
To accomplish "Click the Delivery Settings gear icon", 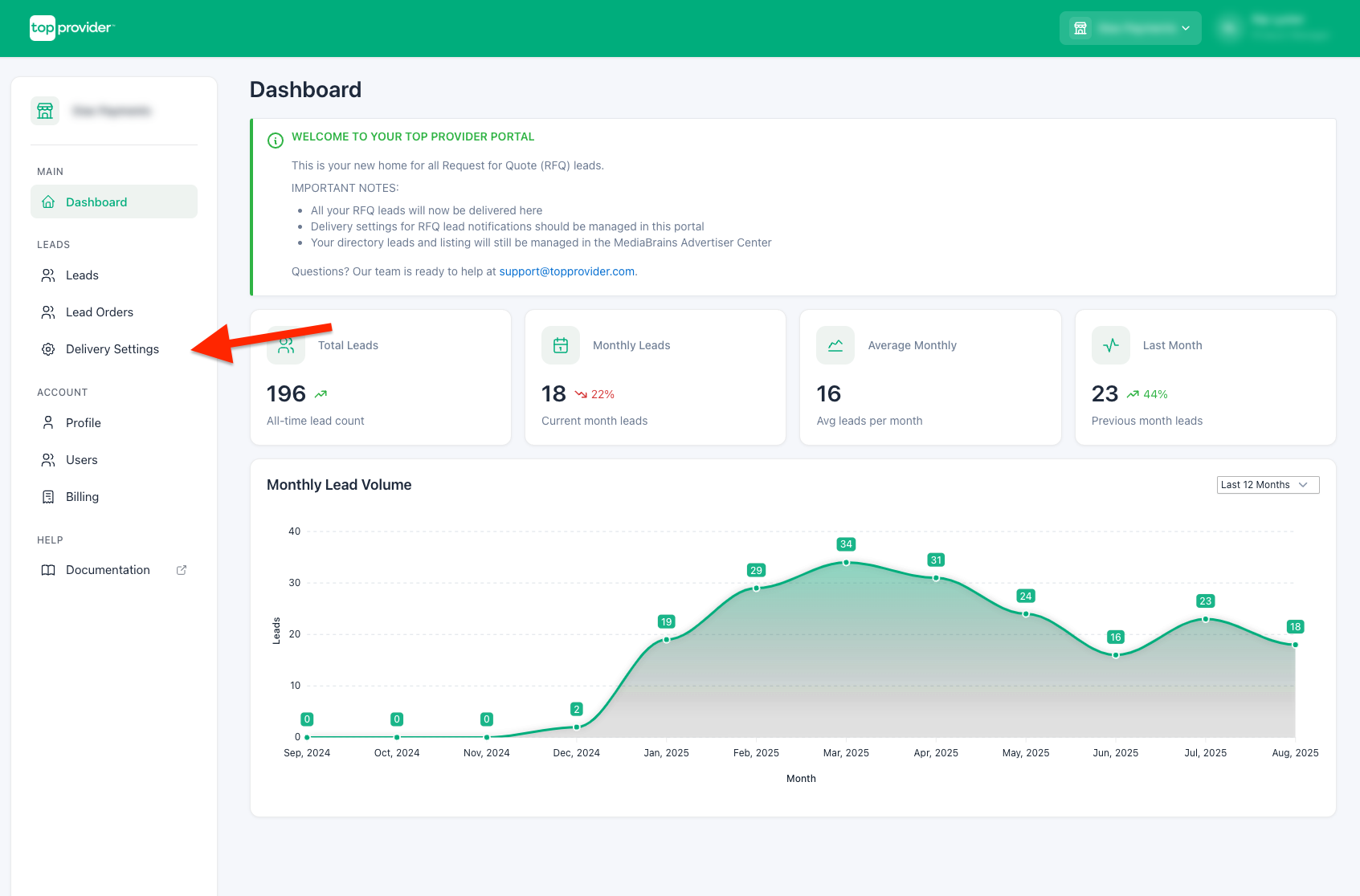I will click(48, 349).
